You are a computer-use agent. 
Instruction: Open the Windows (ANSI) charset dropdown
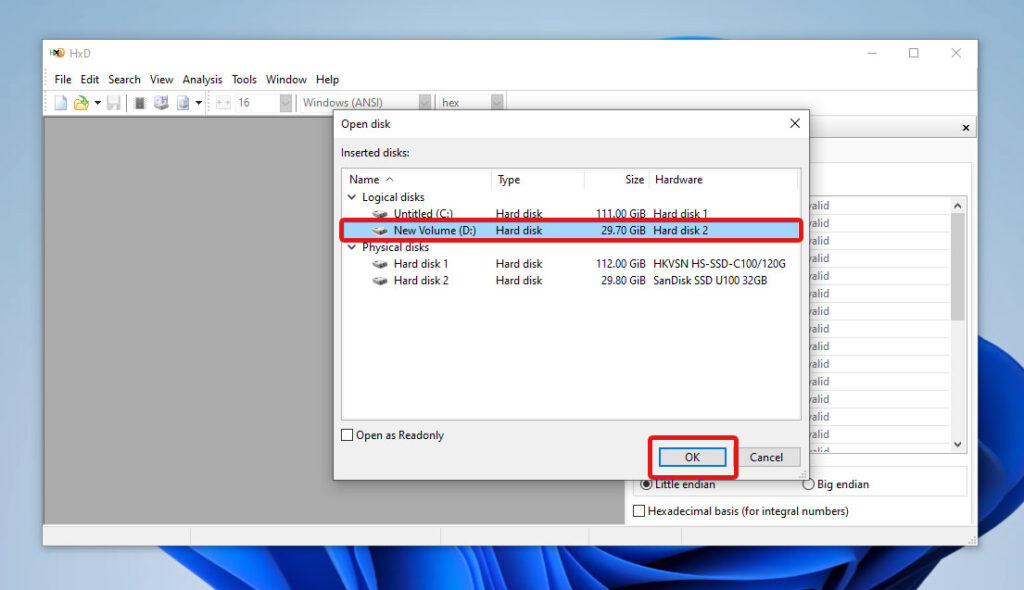424,103
